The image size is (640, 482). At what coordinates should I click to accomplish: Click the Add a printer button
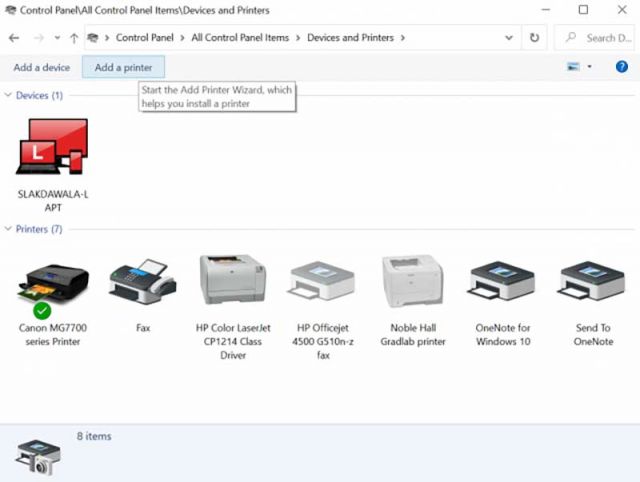(x=123, y=67)
